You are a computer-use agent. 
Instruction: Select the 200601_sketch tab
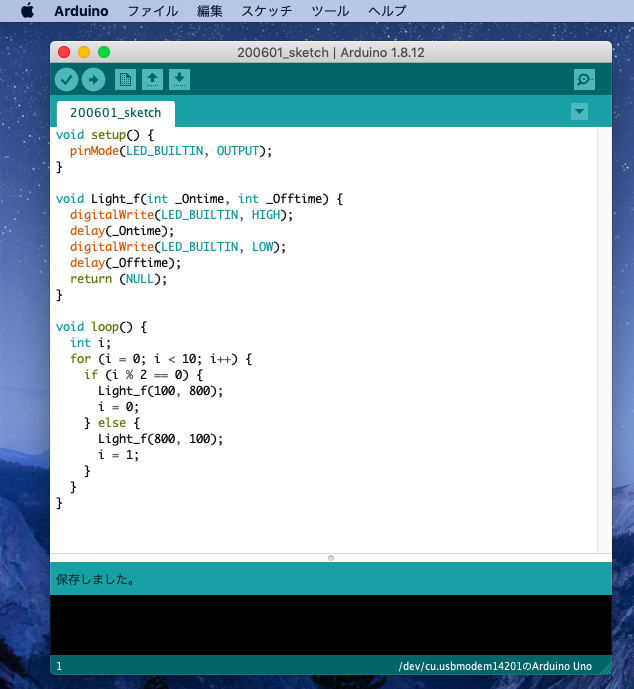116,113
